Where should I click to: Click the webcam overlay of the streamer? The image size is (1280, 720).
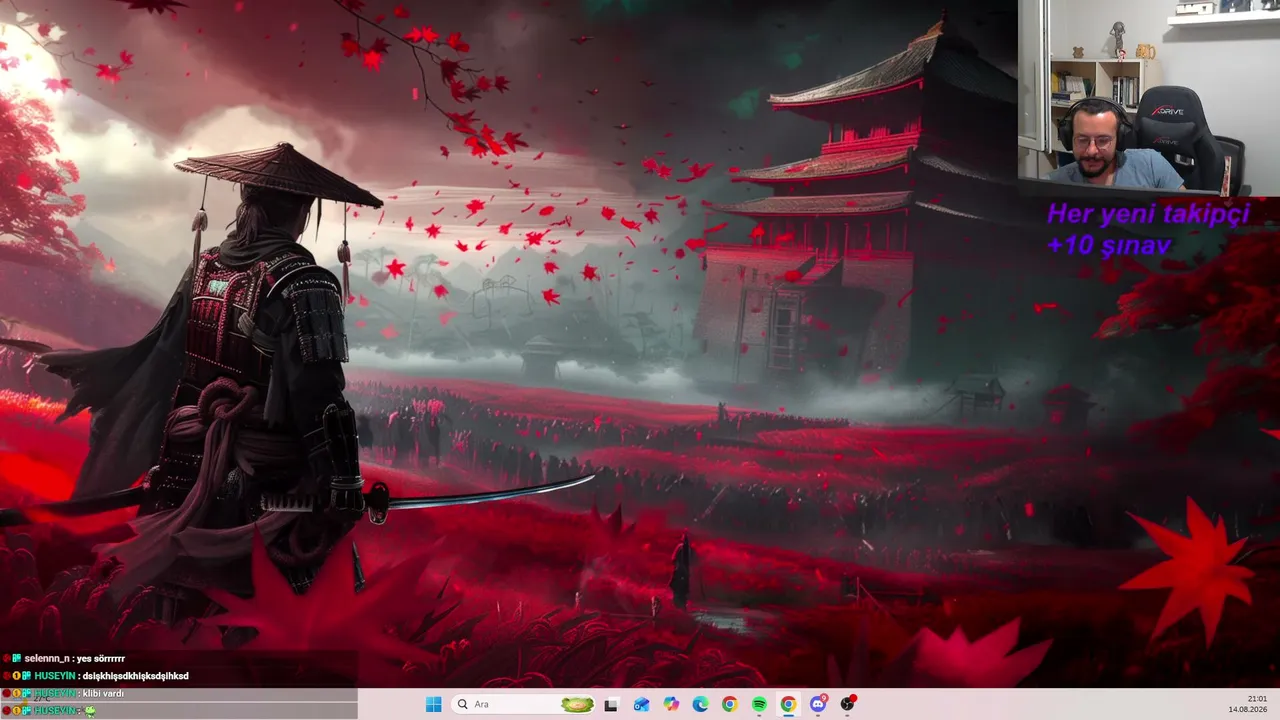(x=1149, y=98)
